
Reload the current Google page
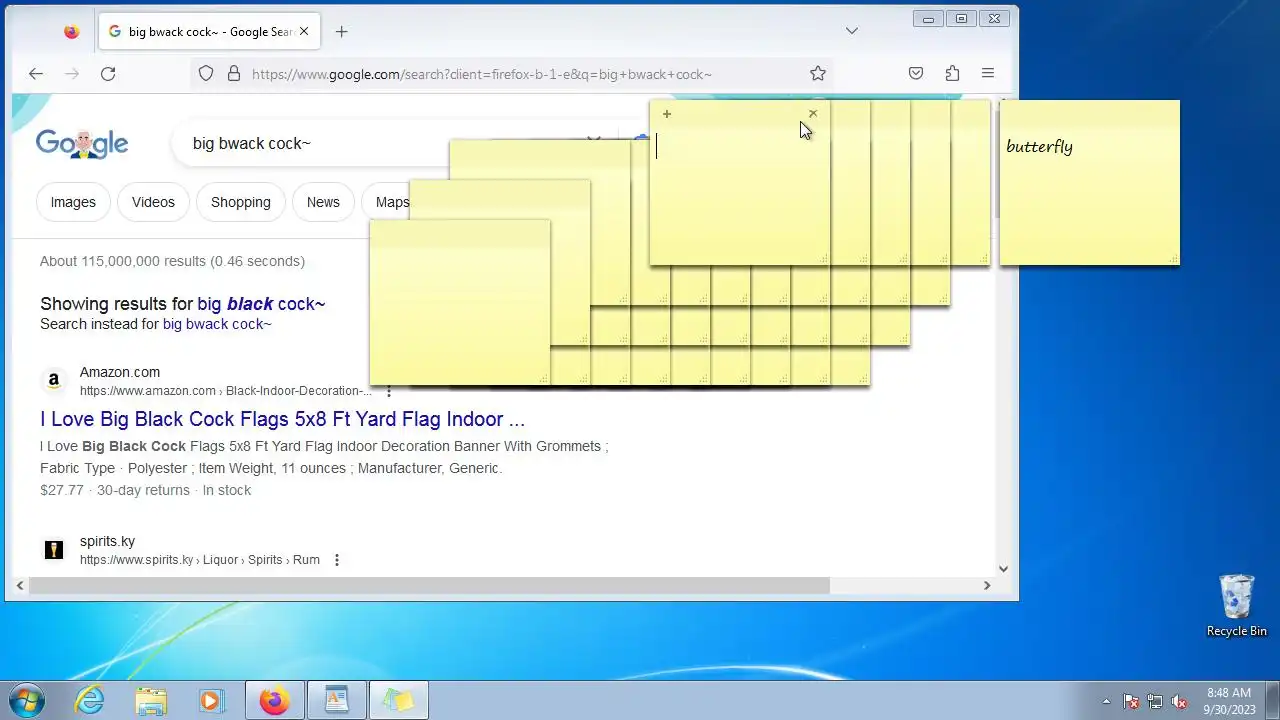108,74
